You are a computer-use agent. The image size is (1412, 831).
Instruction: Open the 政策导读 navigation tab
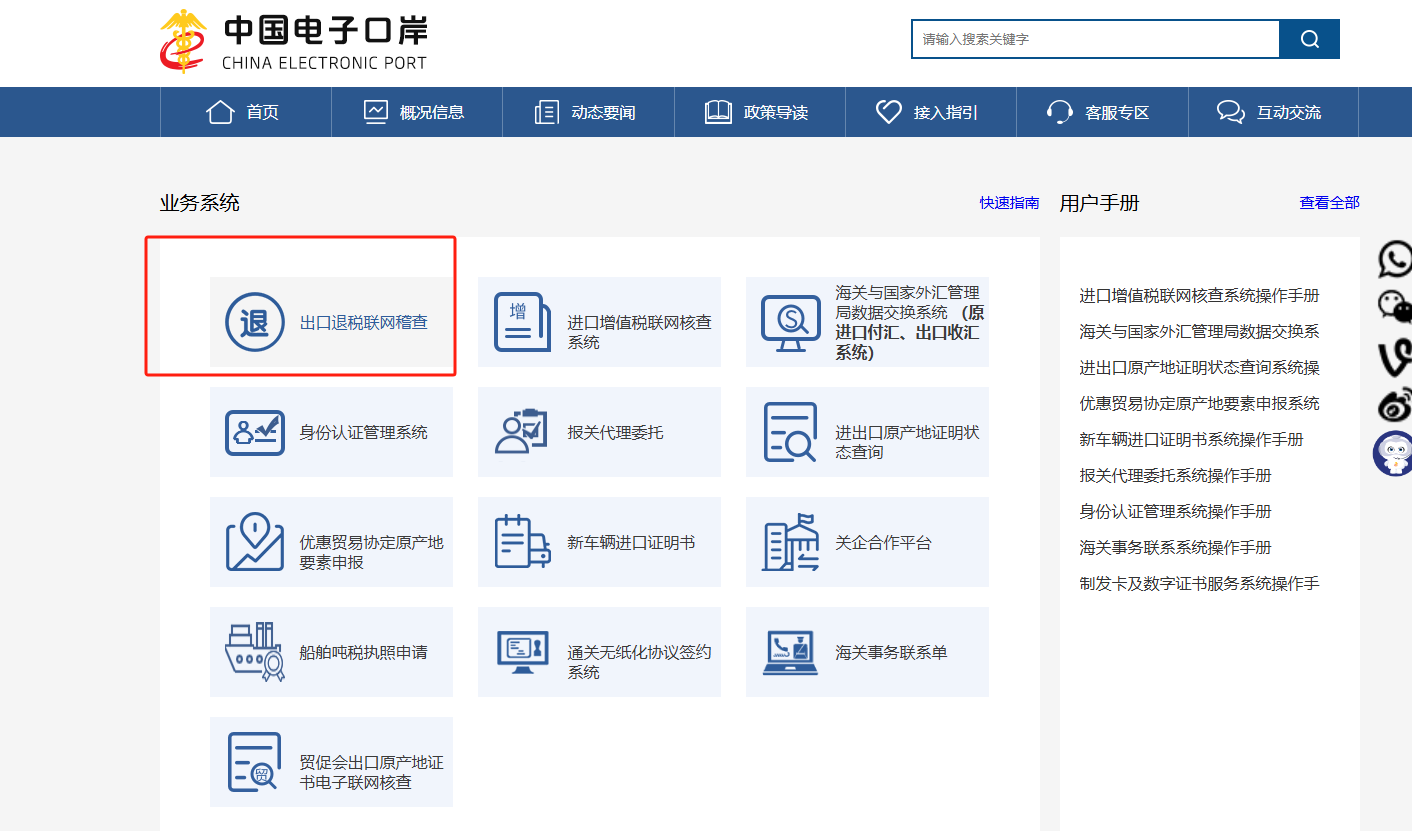pyautogui.click(x=760, y=112)
